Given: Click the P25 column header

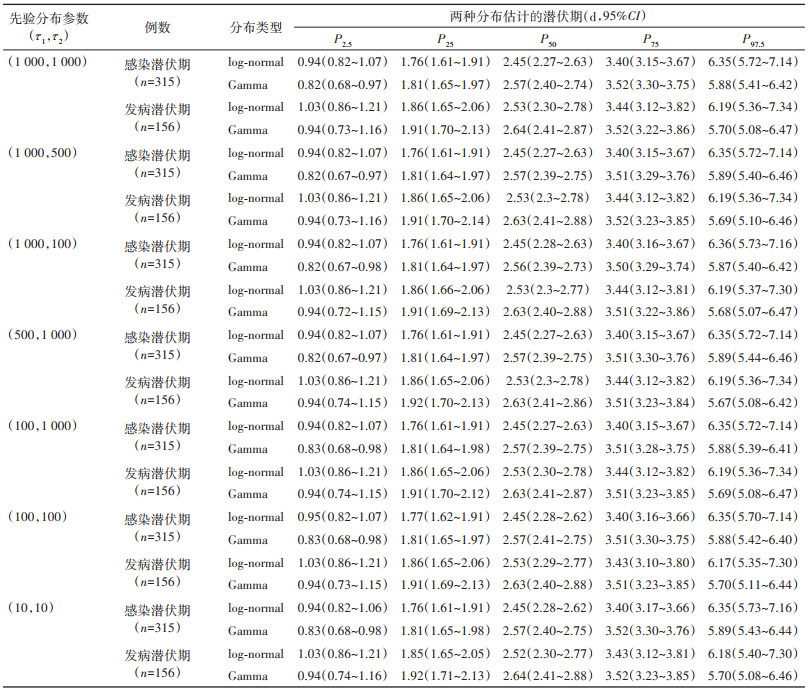Looking at the screenshot, I should click(x=444, y=41).
